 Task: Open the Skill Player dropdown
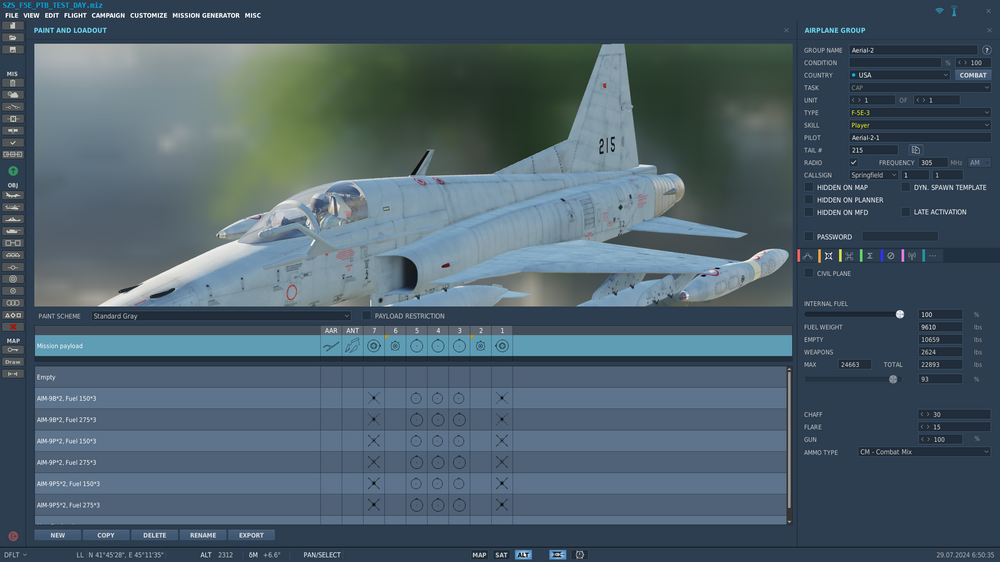(x=920, y=125)
